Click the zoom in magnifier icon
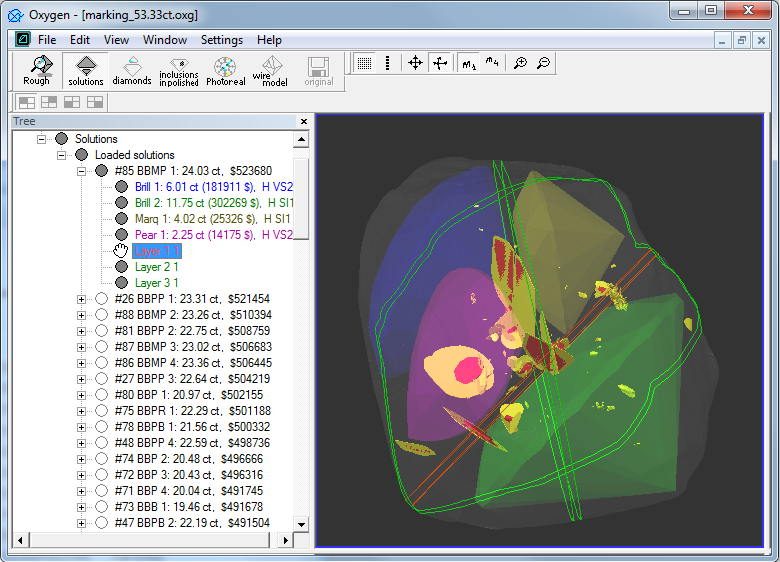780x562 pixels. (520, 63)
